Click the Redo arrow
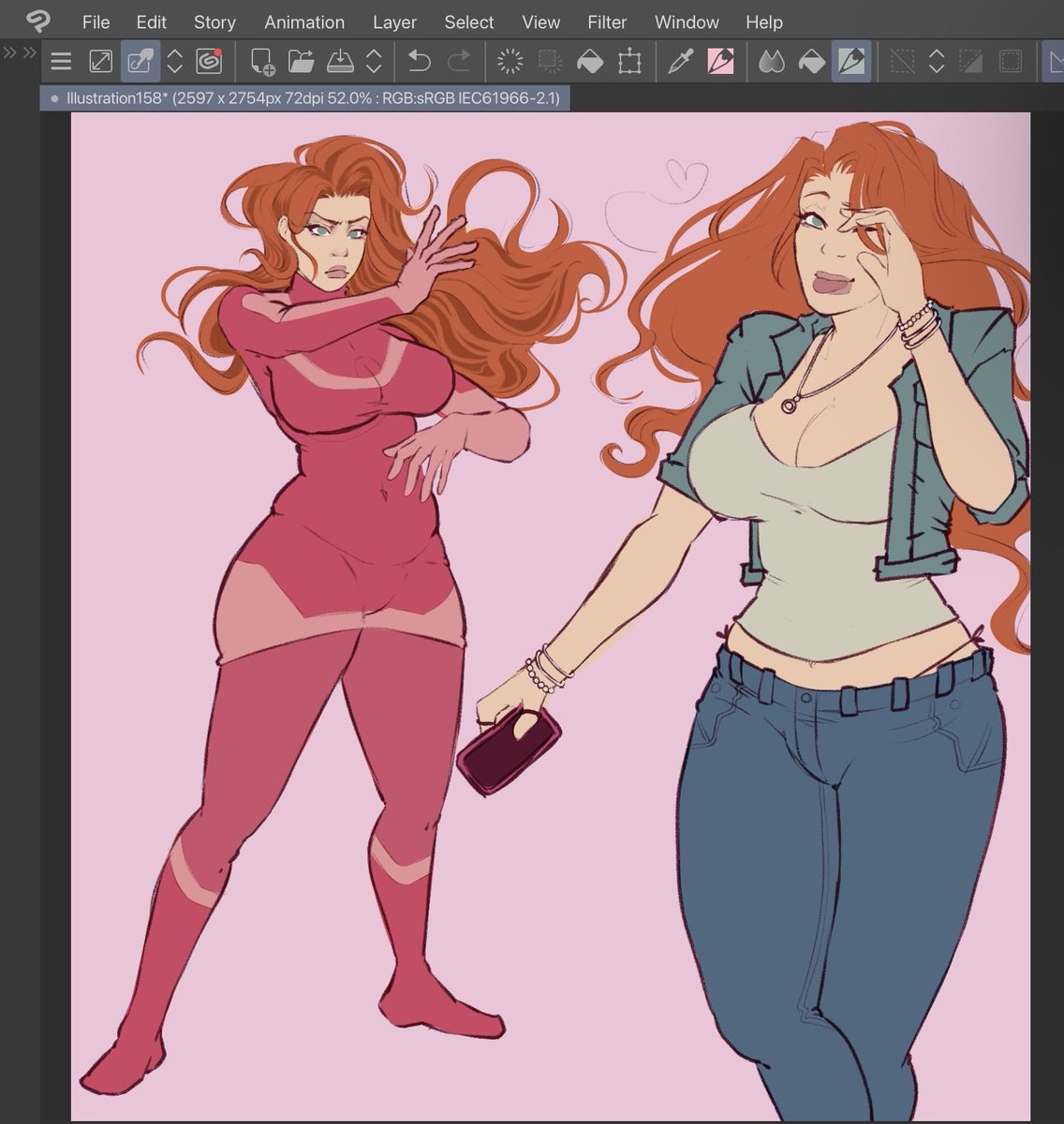The width and height of the screenshot is (1064, 1124). (459, 62)
